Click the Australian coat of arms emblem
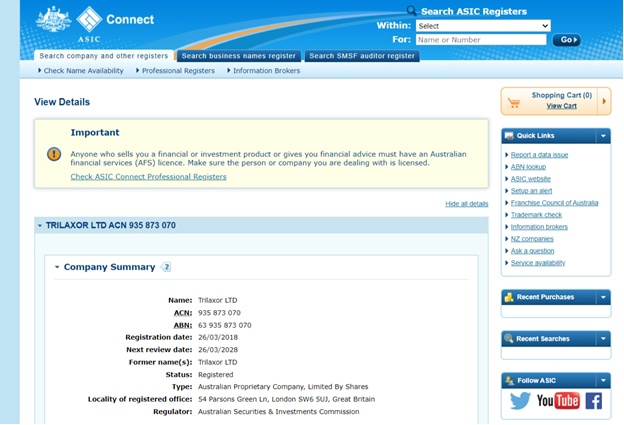Image resolution: width=624 pixels, height=425 pixels. (53, 19)
